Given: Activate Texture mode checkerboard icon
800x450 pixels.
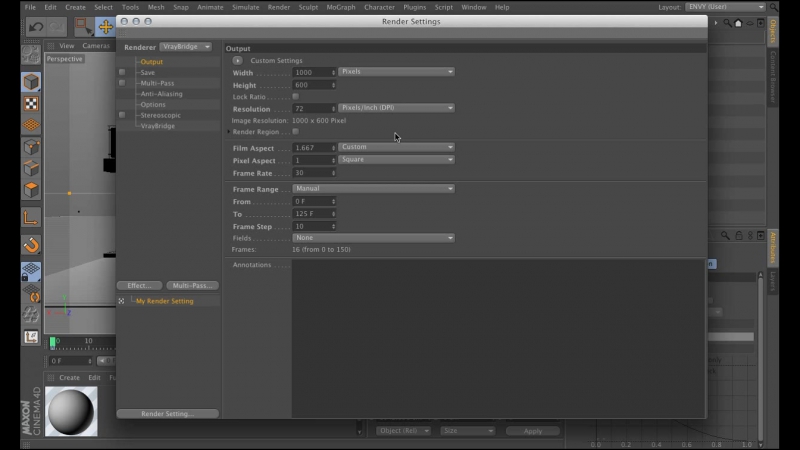Looking at the screenshot, I should coord(31,104).
